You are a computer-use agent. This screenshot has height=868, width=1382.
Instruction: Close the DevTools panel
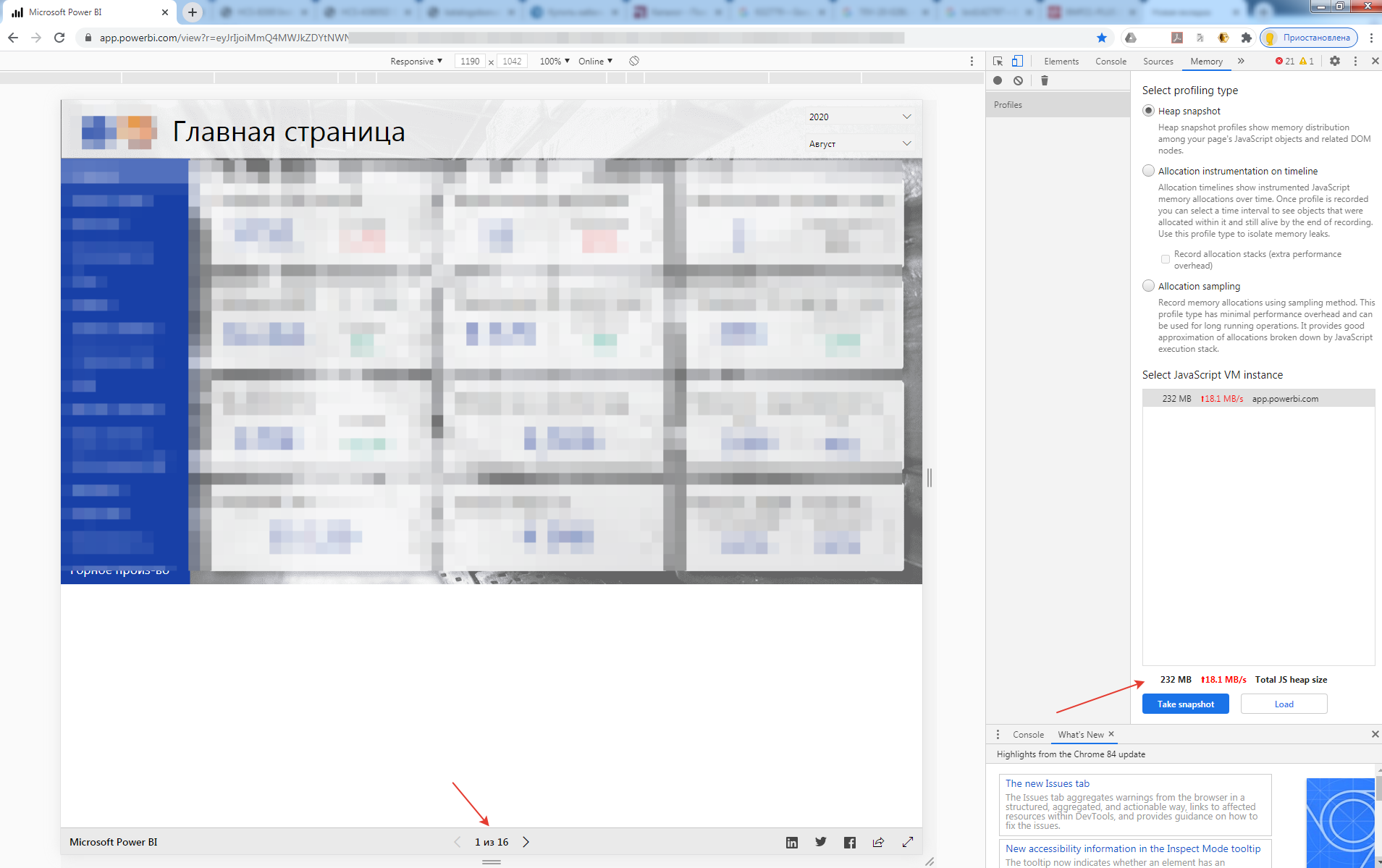coord(1375,61)
